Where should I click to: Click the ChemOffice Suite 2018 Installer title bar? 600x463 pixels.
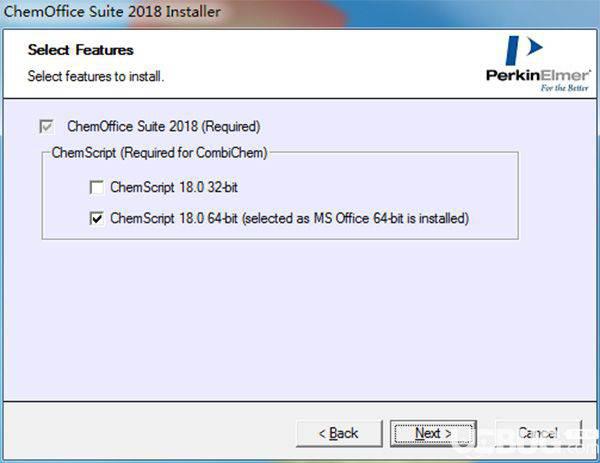click(x=300, y=12)
